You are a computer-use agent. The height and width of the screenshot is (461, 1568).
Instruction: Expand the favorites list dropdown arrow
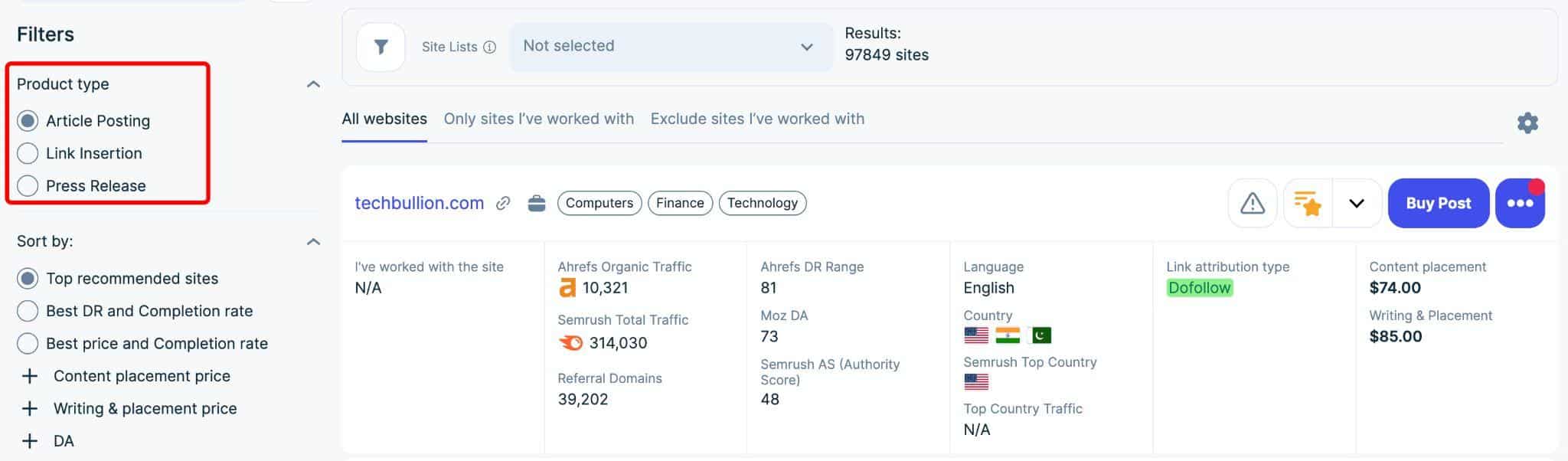(1357, 203)
